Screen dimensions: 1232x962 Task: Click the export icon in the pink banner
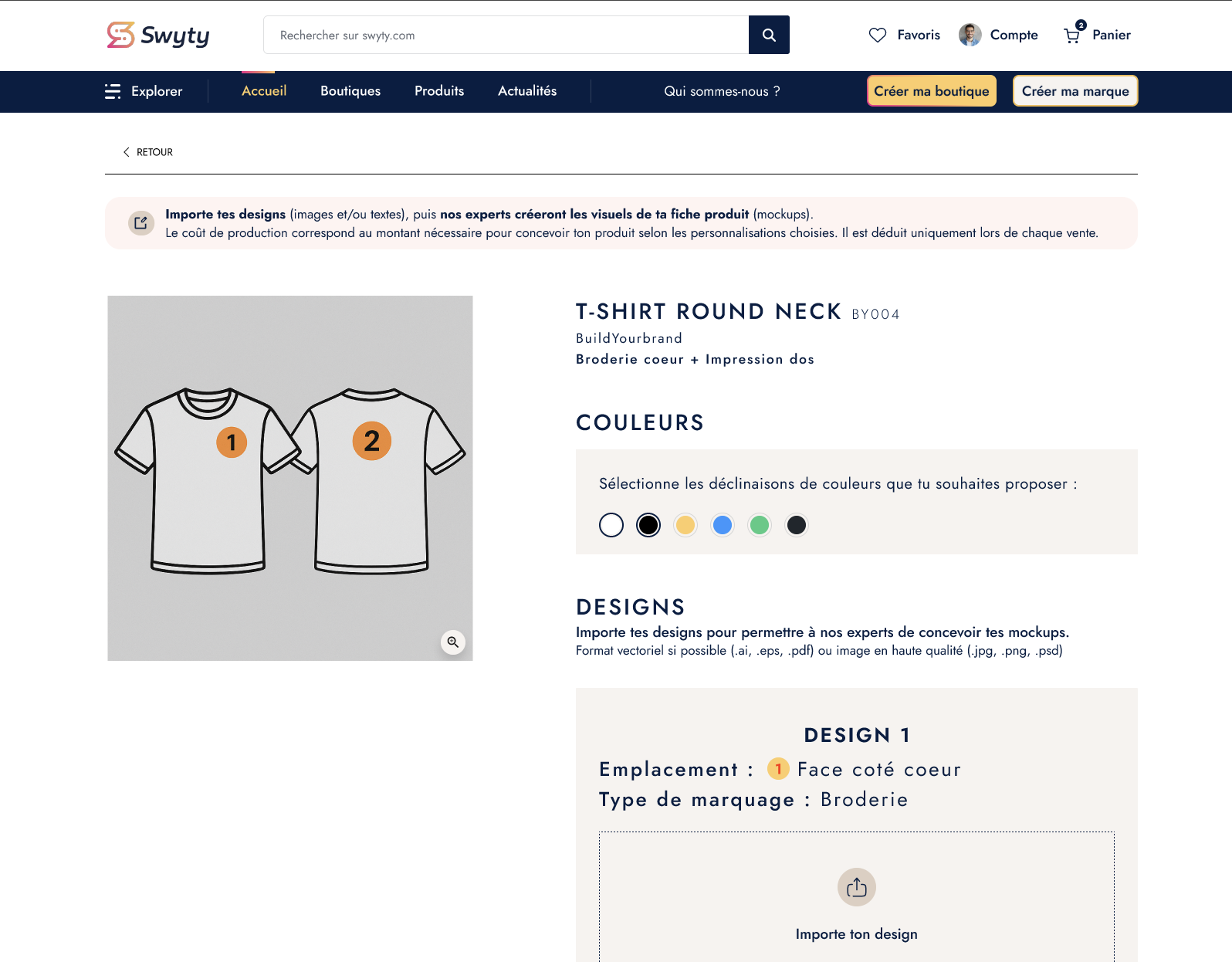pyautogui.click(x=140, y=222)
